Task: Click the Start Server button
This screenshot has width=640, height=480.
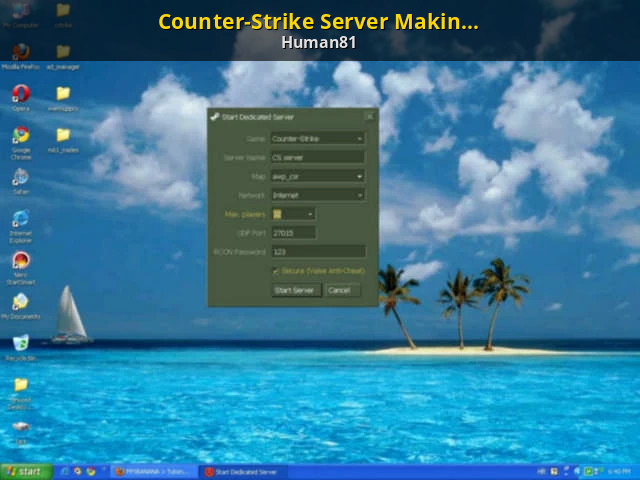Action: [x=295, y=290]
